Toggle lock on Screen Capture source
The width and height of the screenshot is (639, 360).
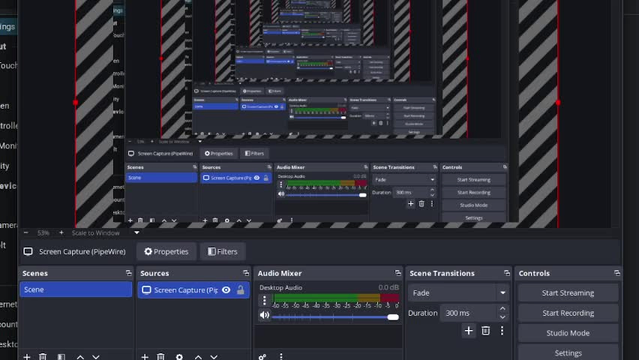(x=240, y=290)
